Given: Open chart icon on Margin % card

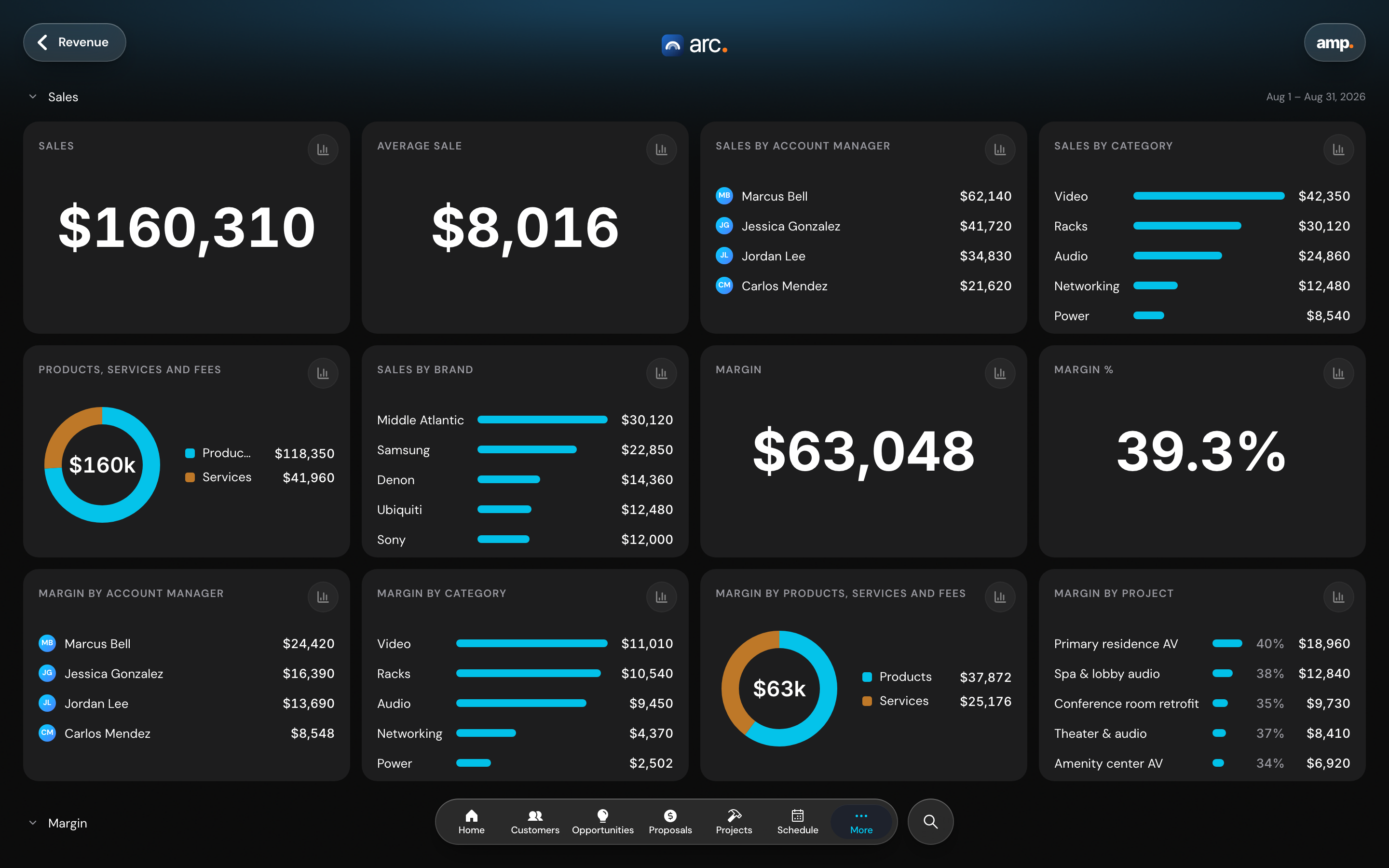Looking at the screenshot, I should (1338, 373).
